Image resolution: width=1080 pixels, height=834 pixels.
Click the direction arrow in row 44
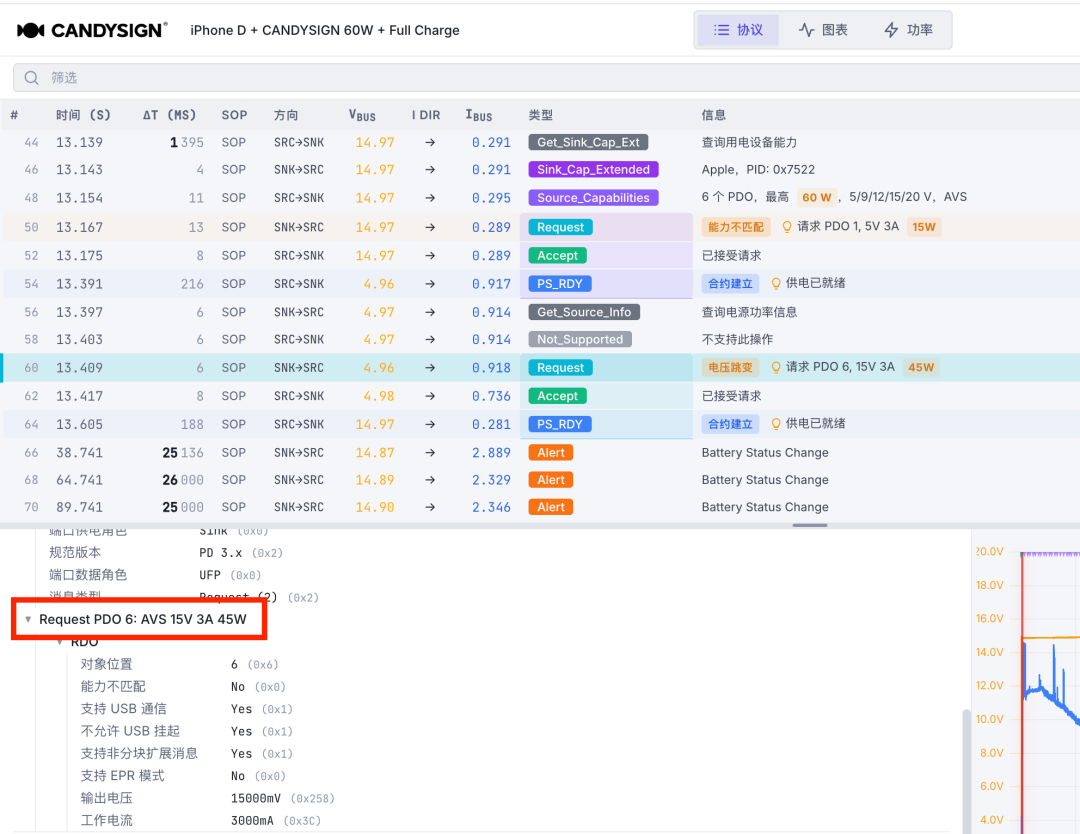pos(430,143)
